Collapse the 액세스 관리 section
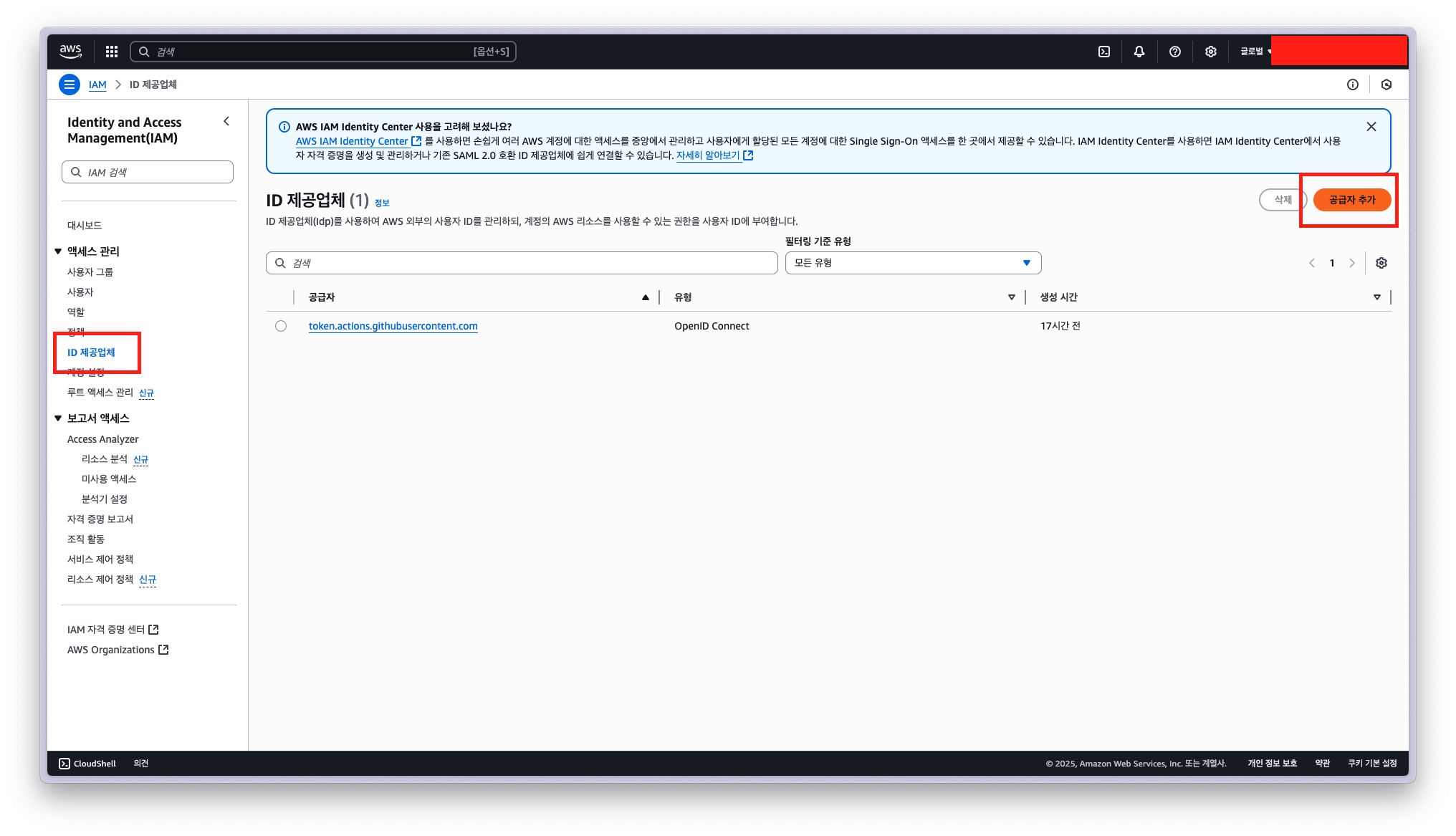Viewport: 1456px width, 836px height. point(58,251)
